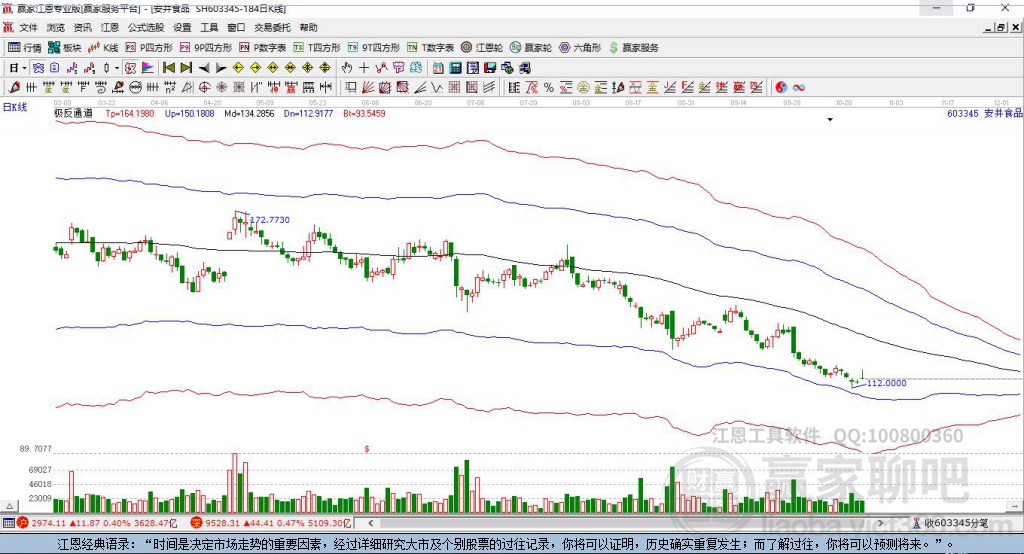
Task: Select the hand pan tool
Action: pos(347,68)
